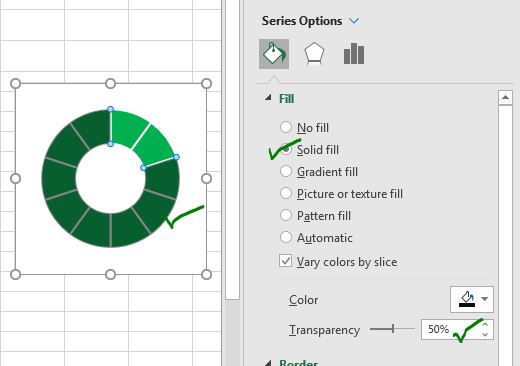Select the Automatic fill radio button
The width and height of the screenshot is (520, 366).
point(286,237)
